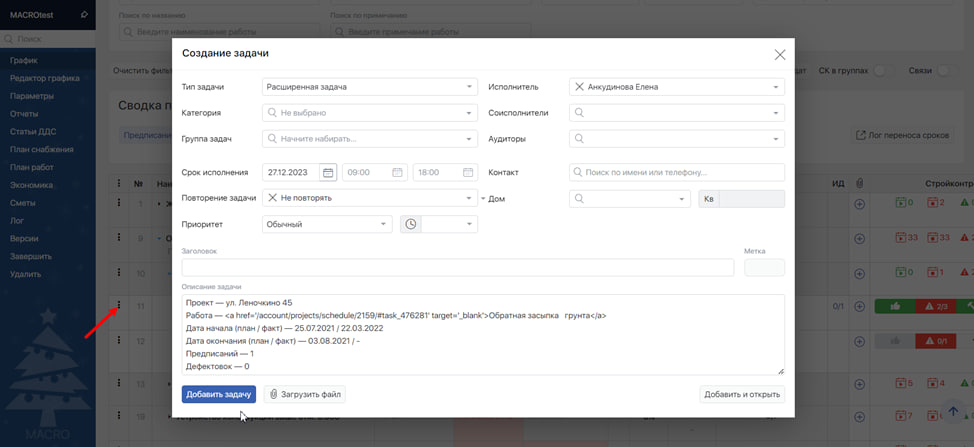Open Редактор графика in the sidebar

[x=44, y=79]
